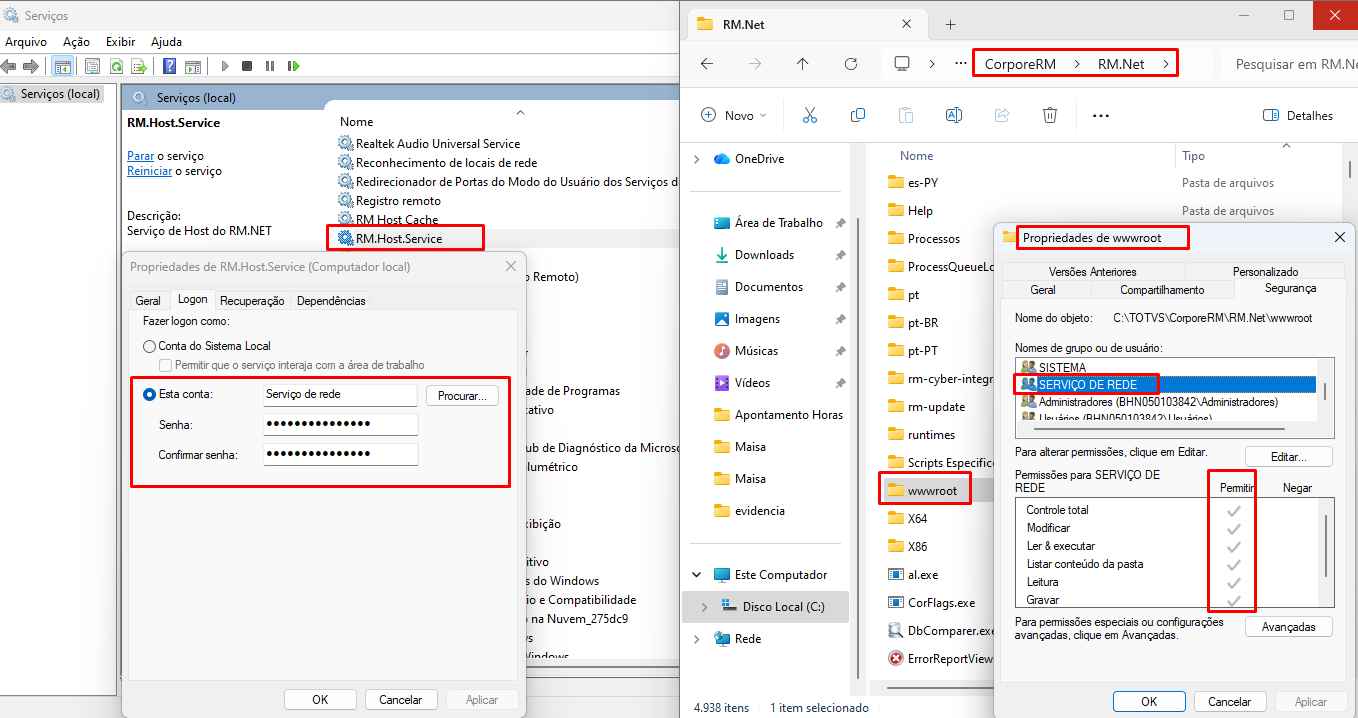Click the restart service icon
The image size is (1358, 718).
[293, 66]
